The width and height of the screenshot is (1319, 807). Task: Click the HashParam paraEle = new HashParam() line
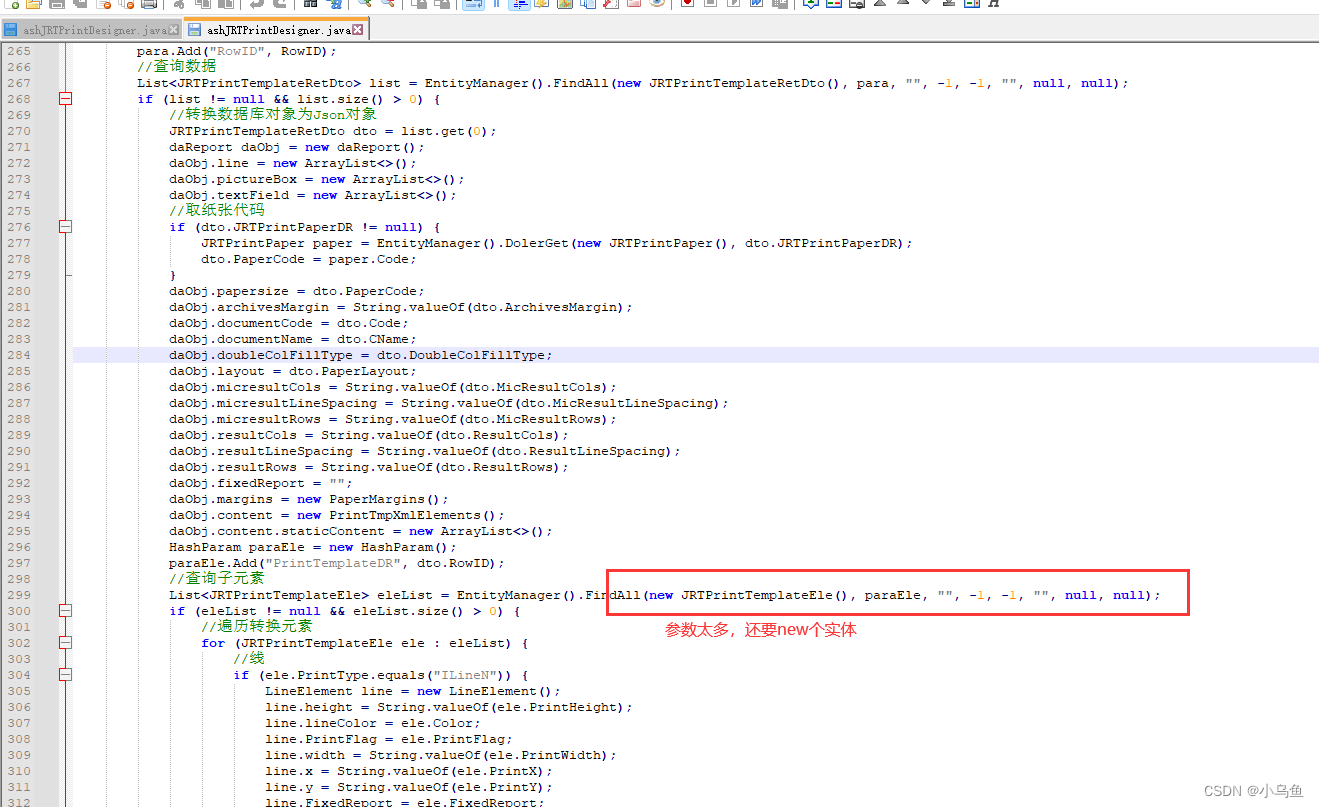pos(313,547)
